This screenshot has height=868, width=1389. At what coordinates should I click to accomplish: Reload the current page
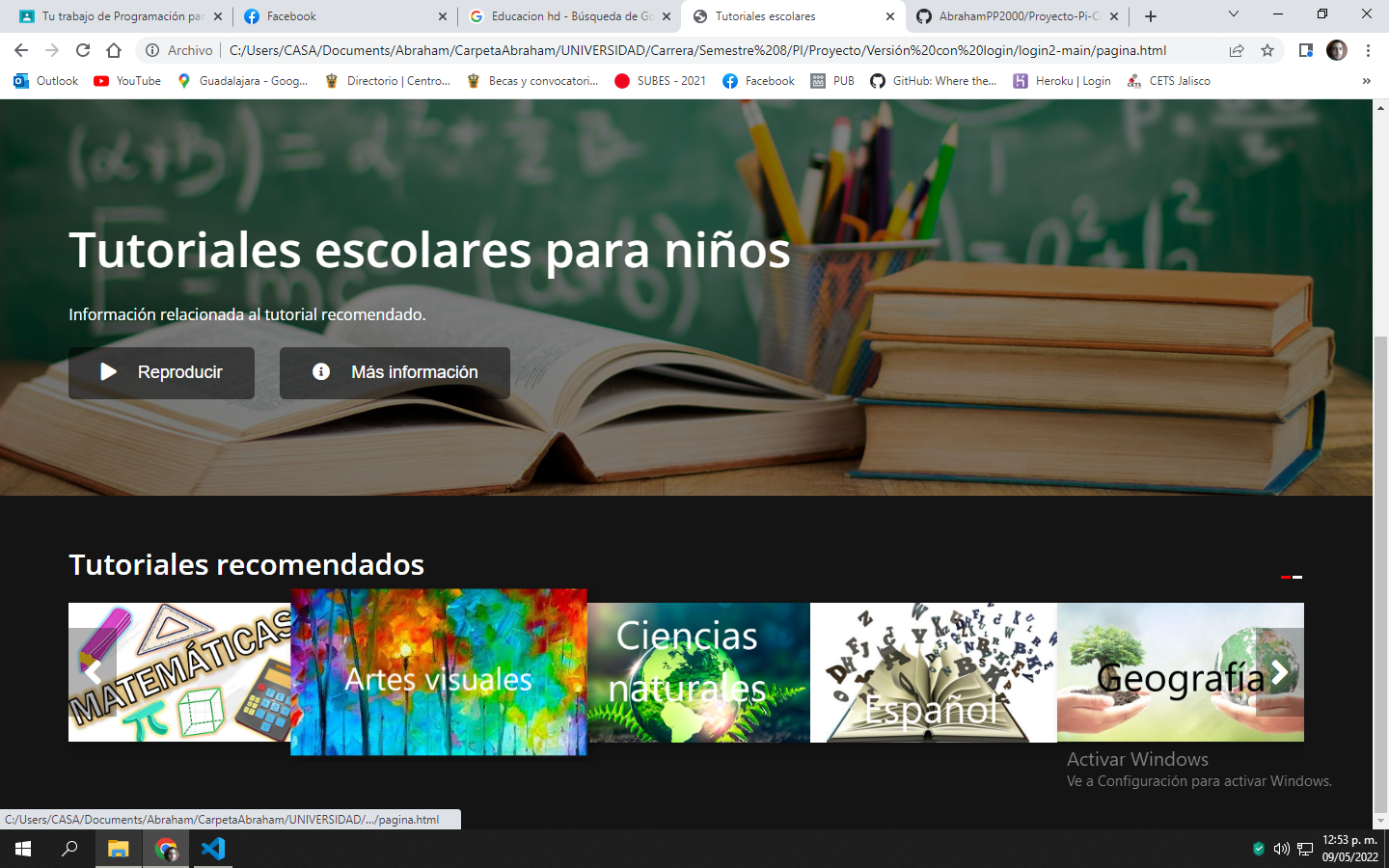(83, 50)
